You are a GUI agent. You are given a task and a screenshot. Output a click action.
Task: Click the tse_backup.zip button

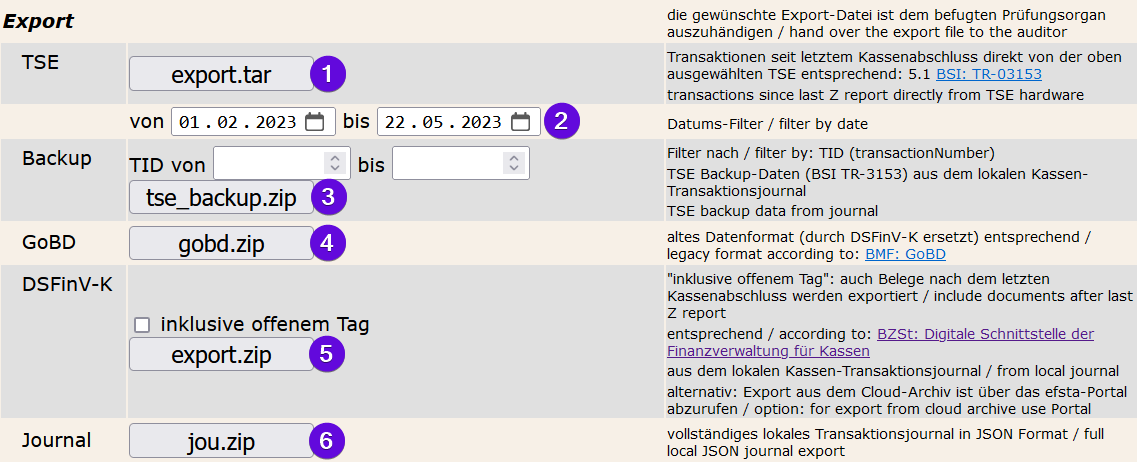(221, 198)
